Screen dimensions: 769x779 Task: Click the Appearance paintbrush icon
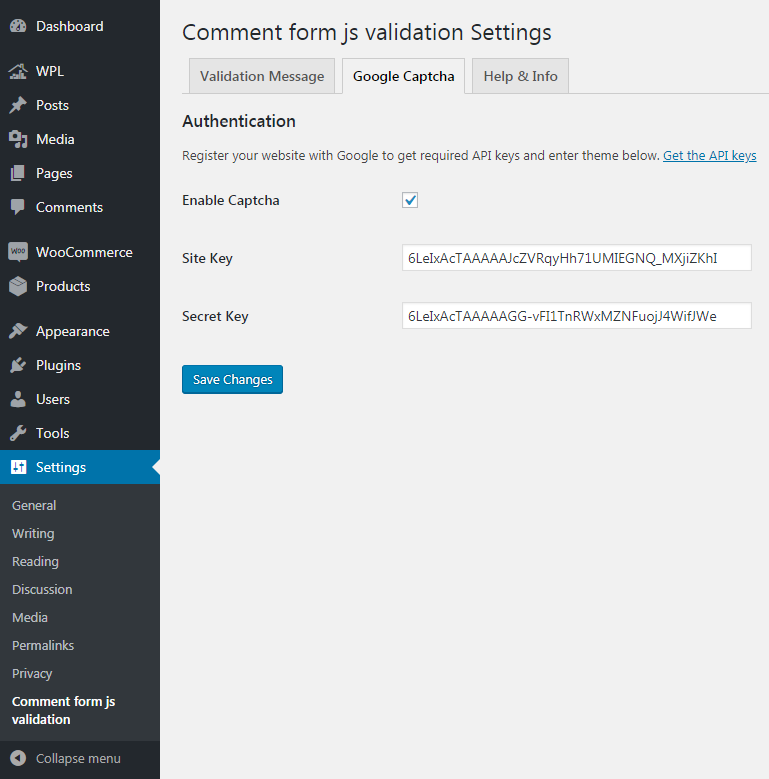point(18,331)
